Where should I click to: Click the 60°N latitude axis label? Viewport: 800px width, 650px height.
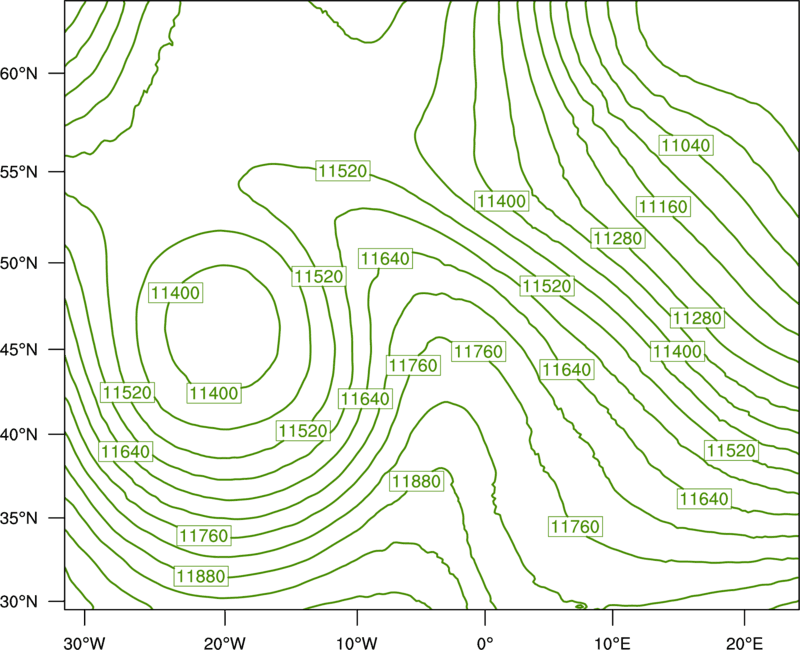pos(19,73)
